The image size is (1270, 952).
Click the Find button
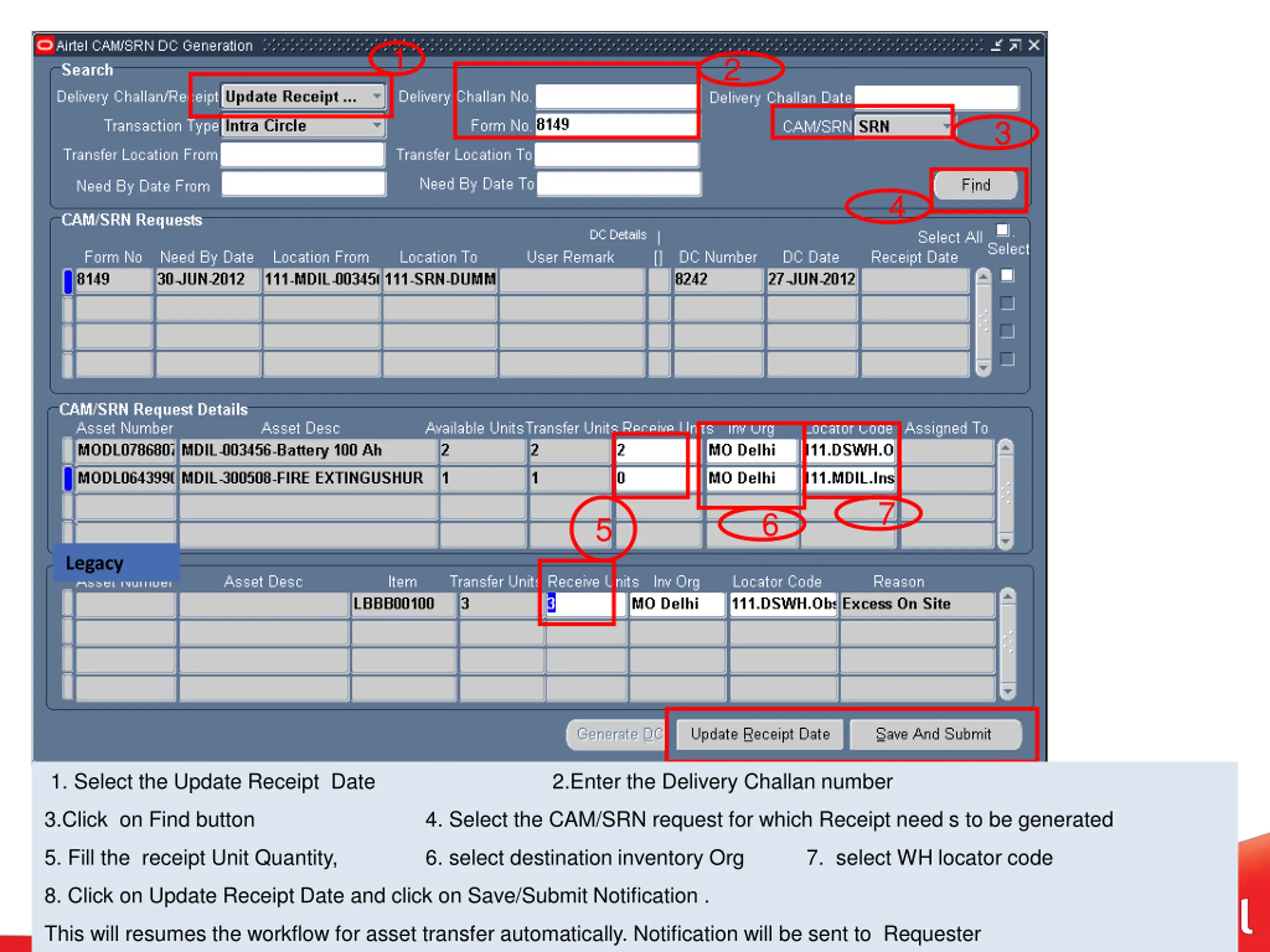point(975,185)
